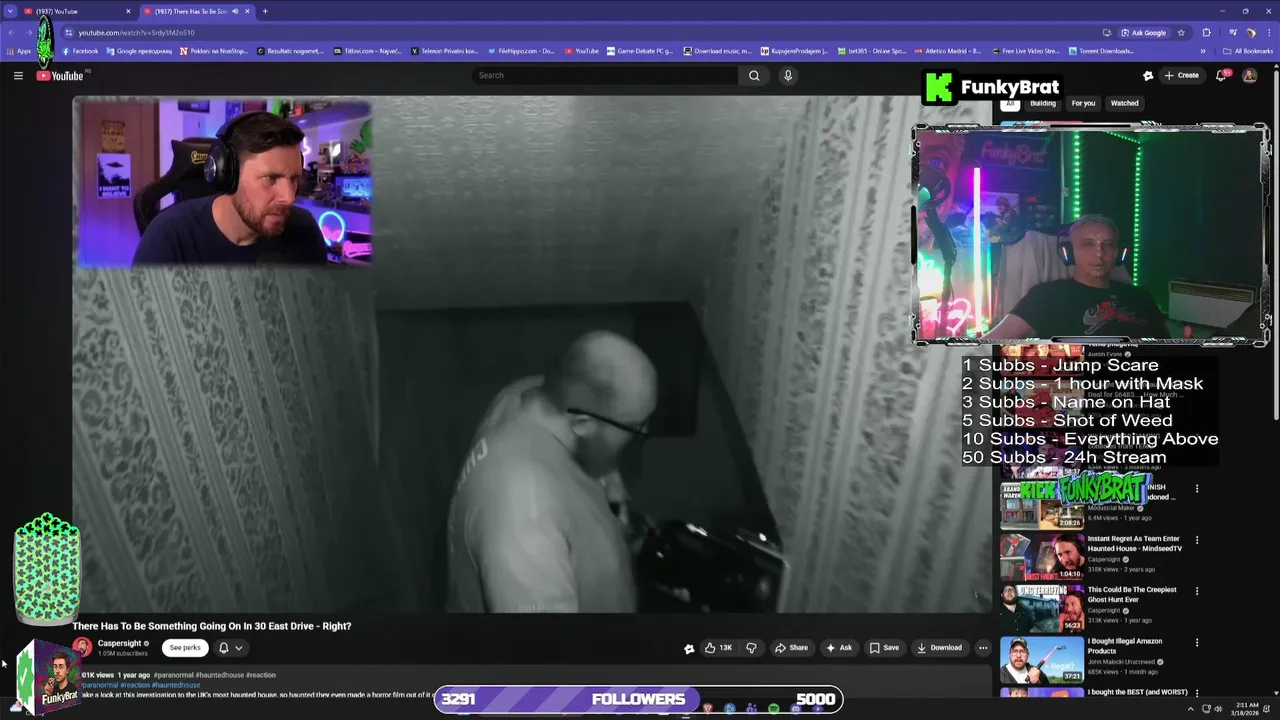
Task: Click the Caspersight channel name
Action: (119, 643)
